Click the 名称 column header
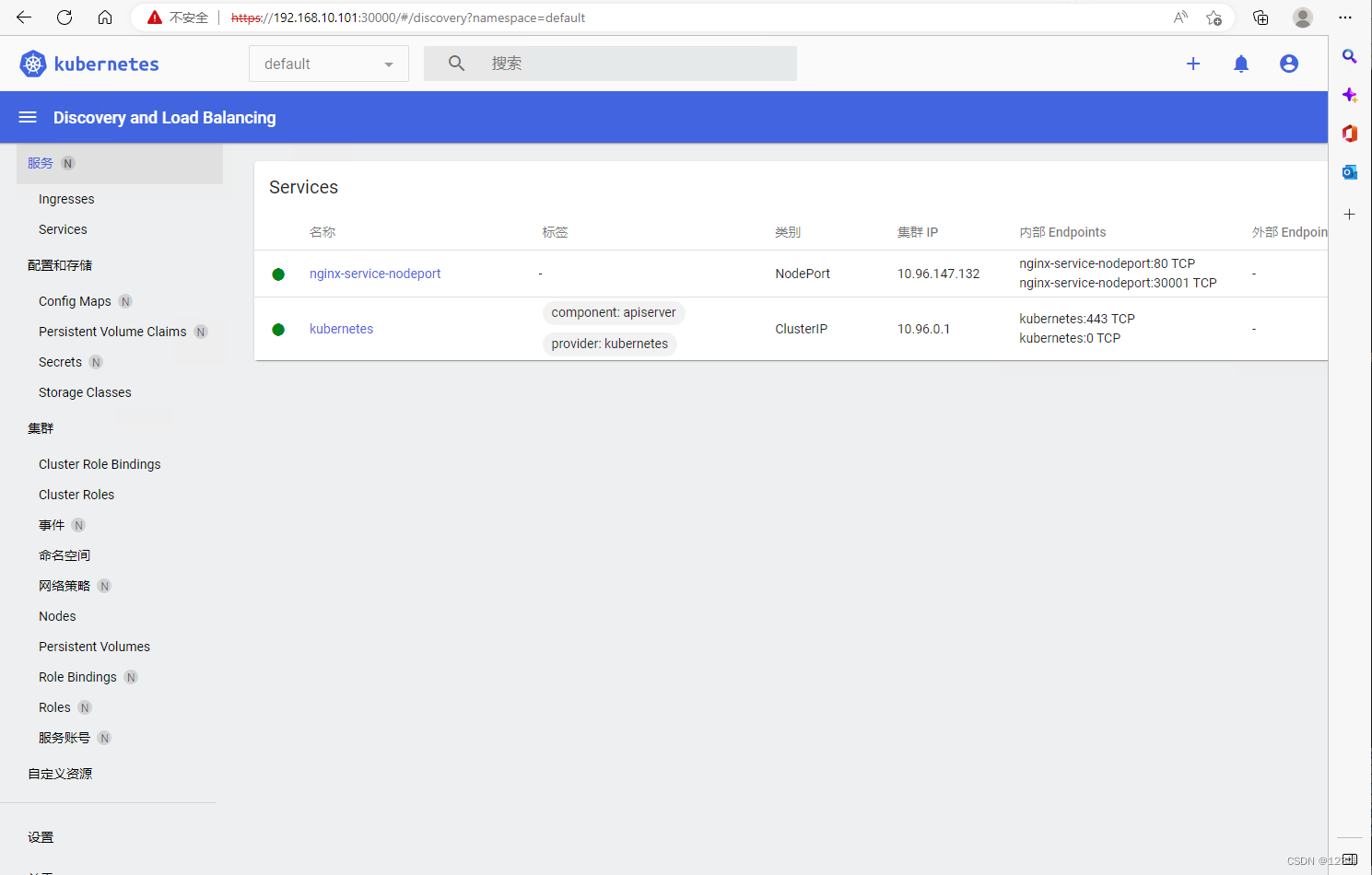 [x=322, y=232]
